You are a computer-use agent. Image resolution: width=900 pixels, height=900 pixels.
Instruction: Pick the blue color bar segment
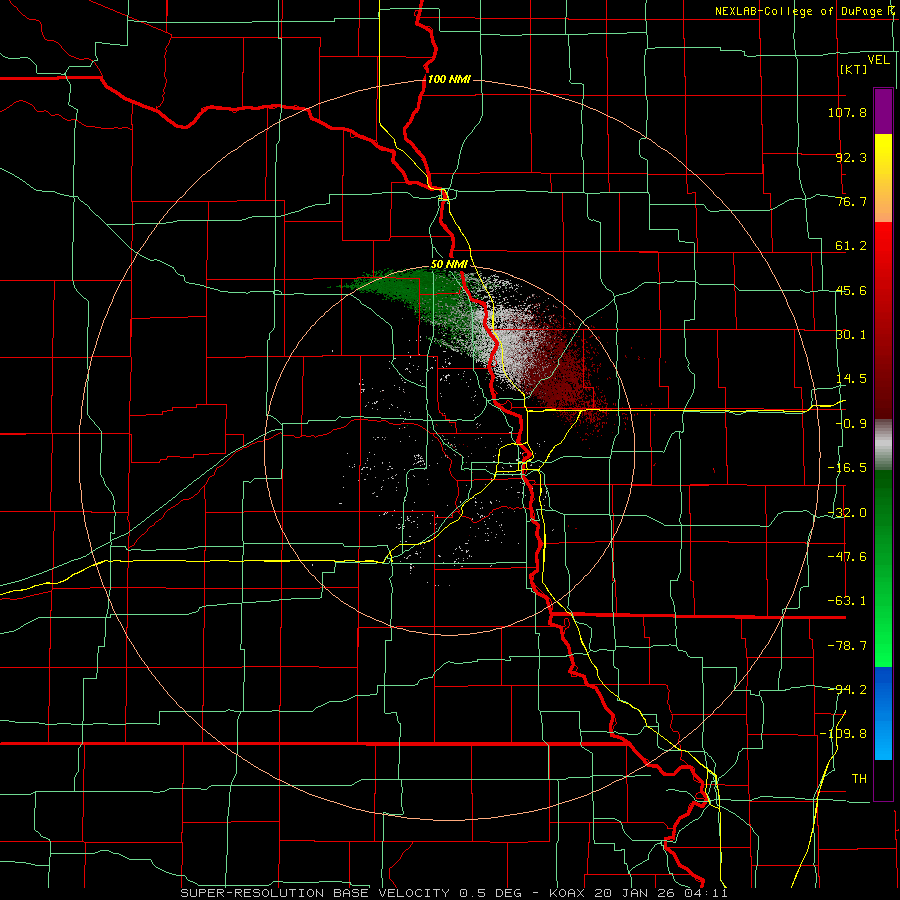point(883,713)
